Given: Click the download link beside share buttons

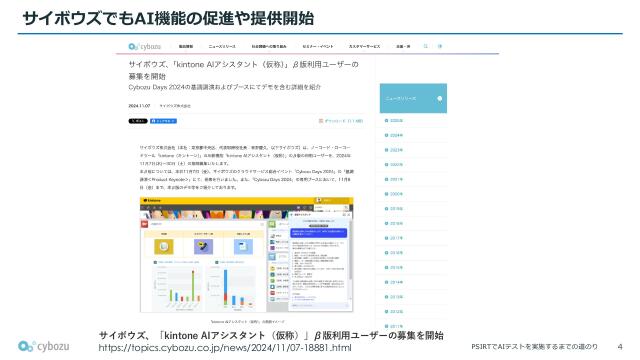Looking at the screenshot, I should [x=341, y=121].
